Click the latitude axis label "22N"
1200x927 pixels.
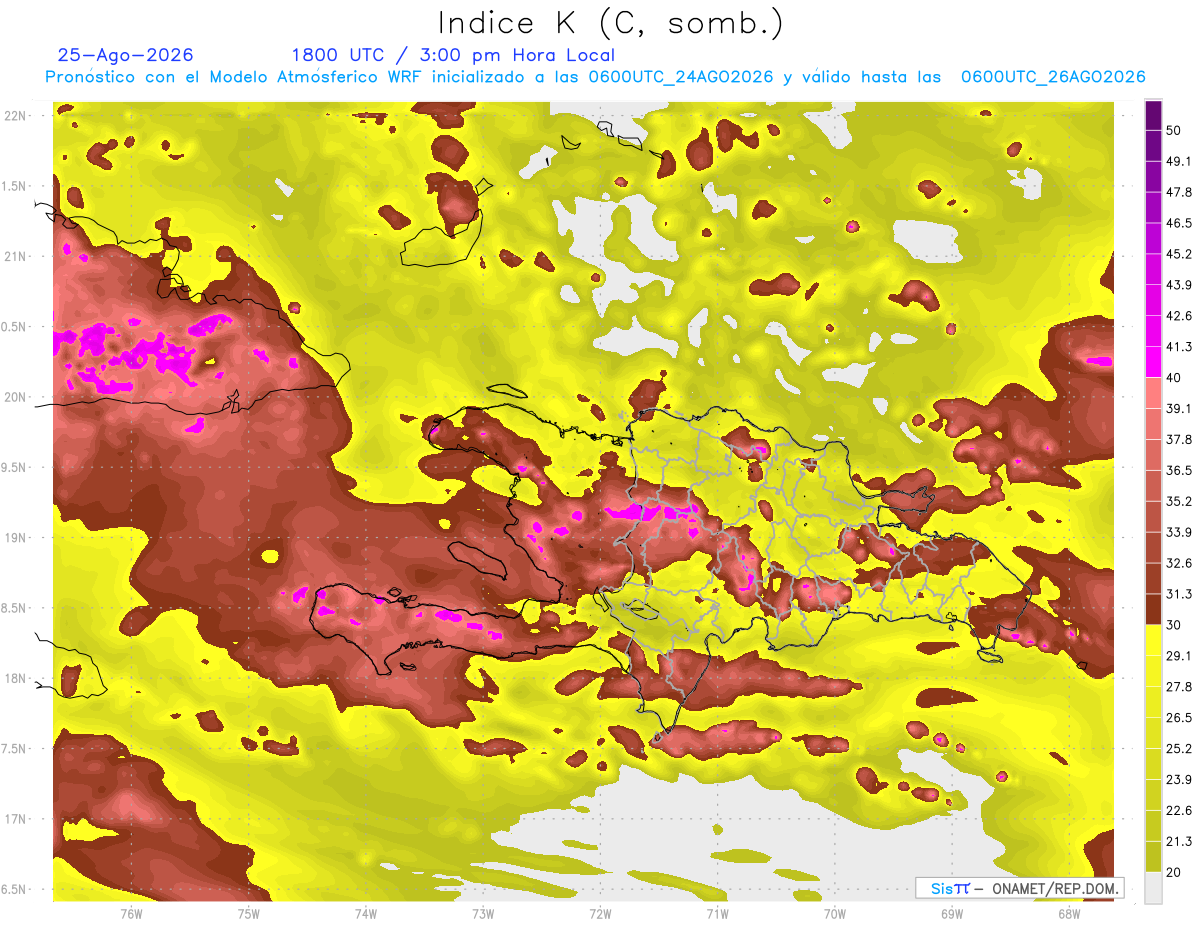[16, 115]
